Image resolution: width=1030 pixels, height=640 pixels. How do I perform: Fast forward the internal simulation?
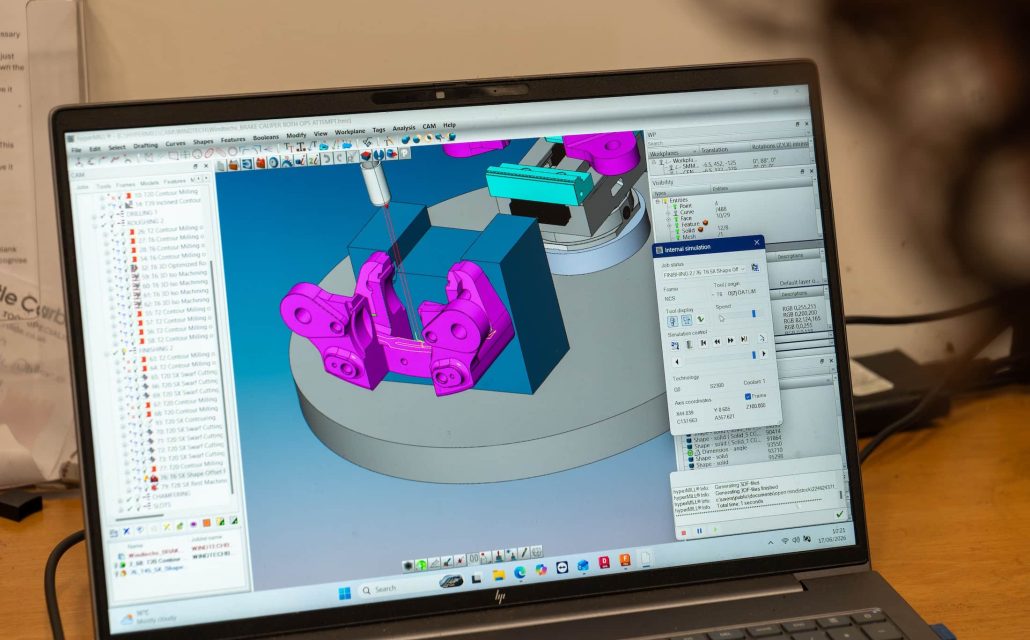click(x=730, y=340)
